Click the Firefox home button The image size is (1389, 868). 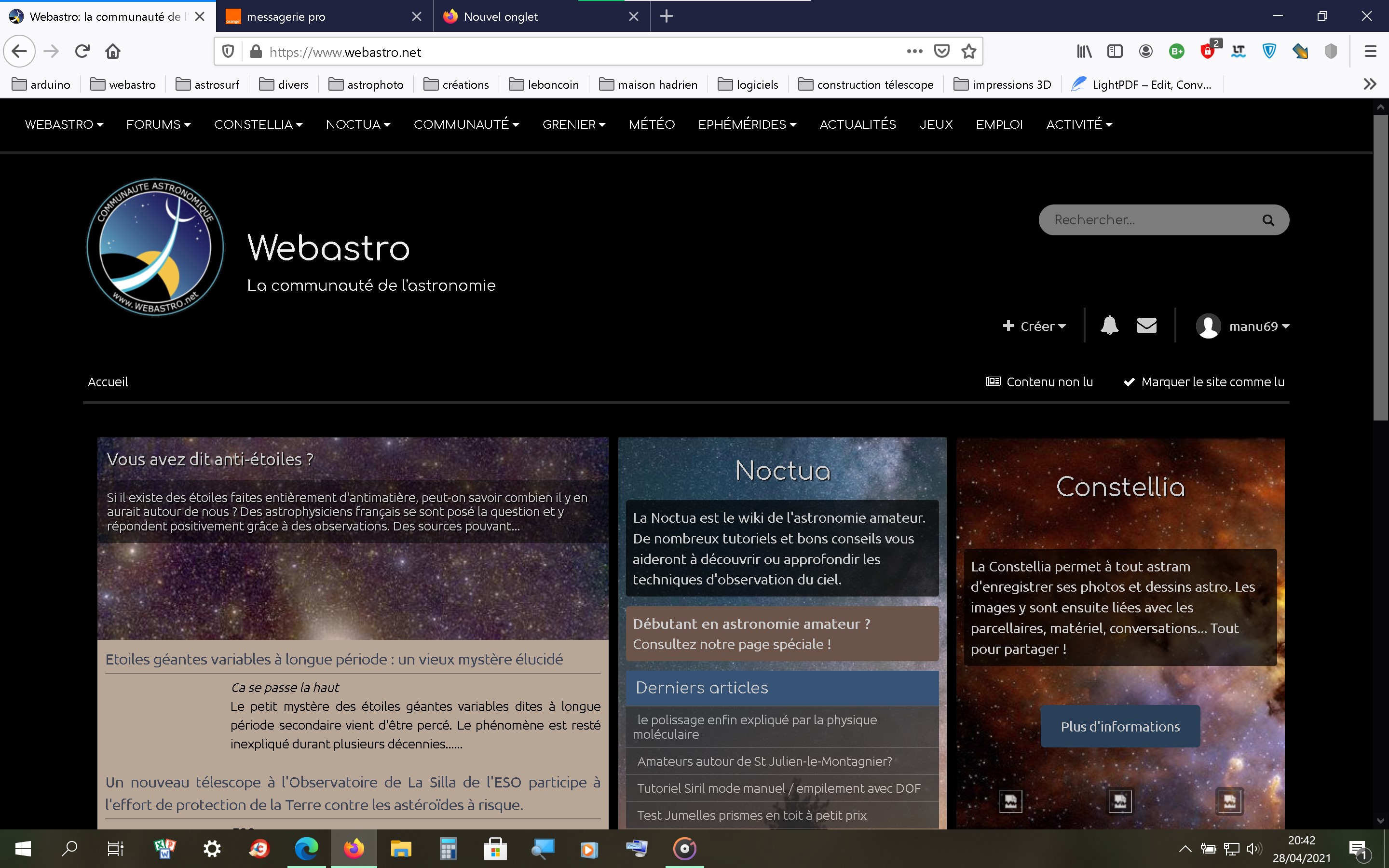112,52
